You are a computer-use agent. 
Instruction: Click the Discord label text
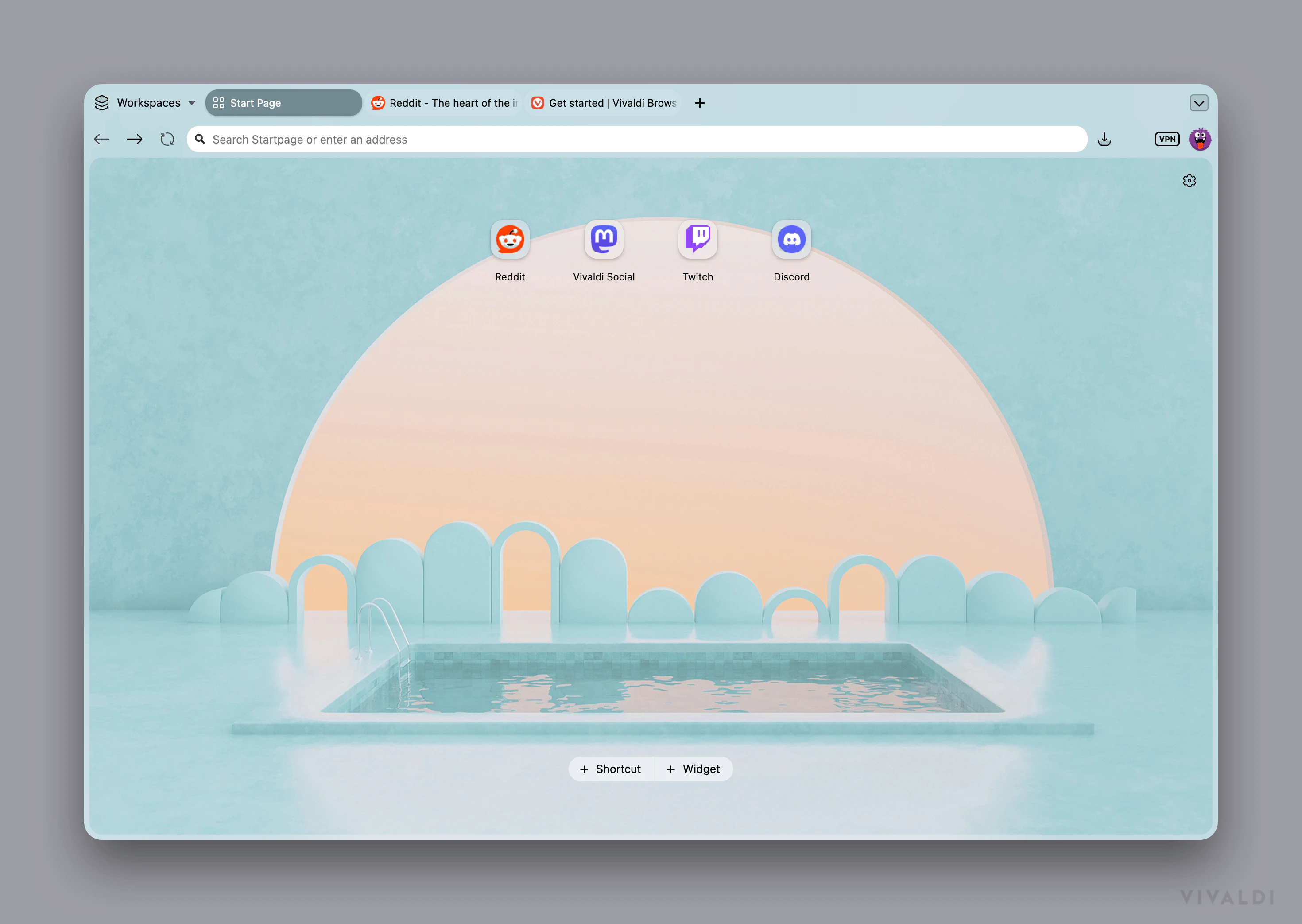coord(791,277)
